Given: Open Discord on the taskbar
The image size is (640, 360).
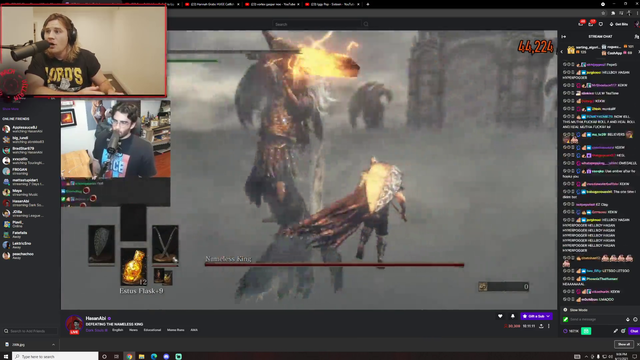Looking at the screenshot, I should (166, 356).
